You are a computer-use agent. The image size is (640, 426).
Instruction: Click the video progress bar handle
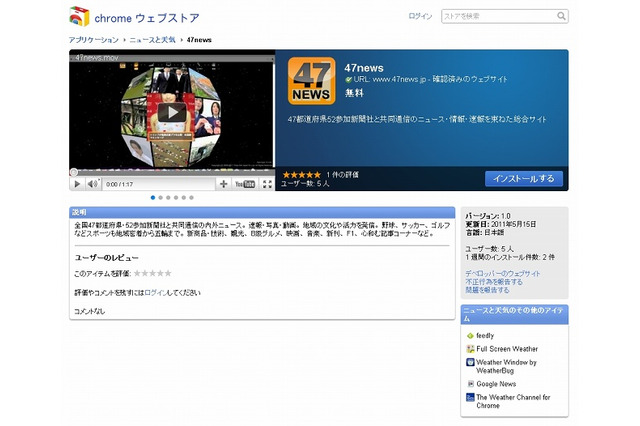point(74,173)
